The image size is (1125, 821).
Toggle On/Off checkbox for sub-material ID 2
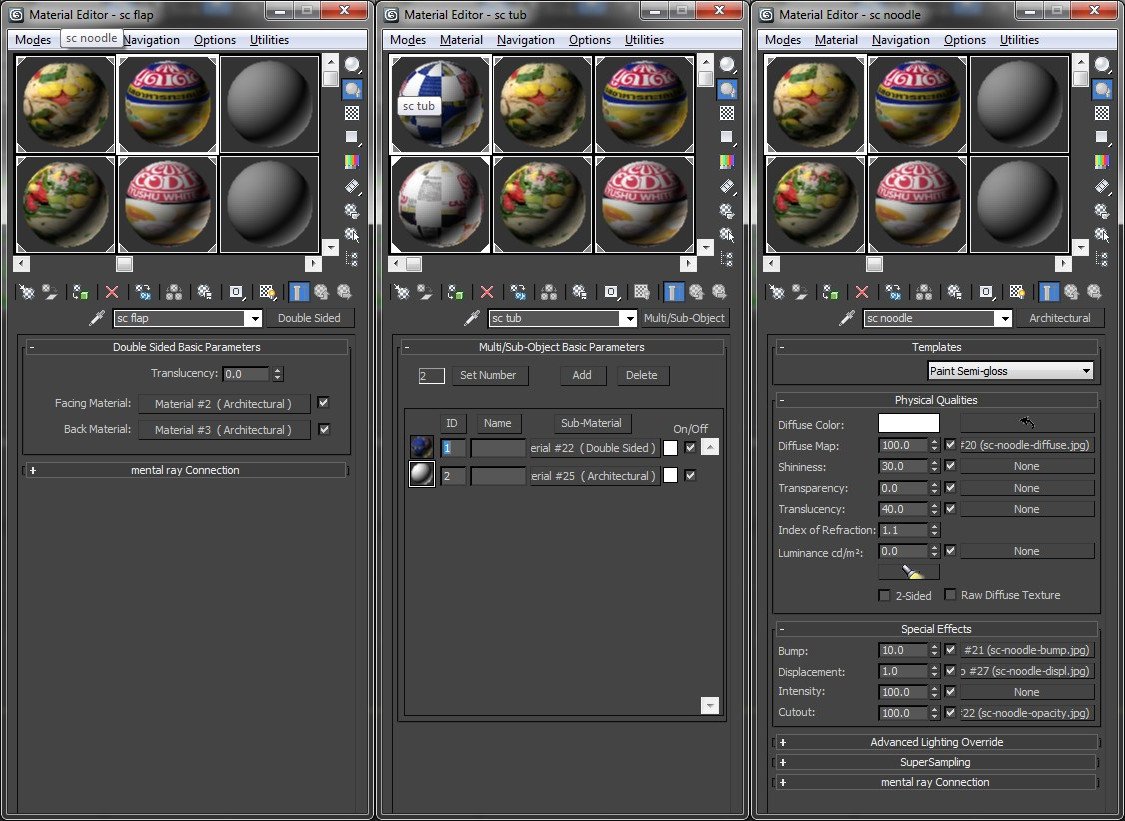pyautogui.click(x=690, y=475)
